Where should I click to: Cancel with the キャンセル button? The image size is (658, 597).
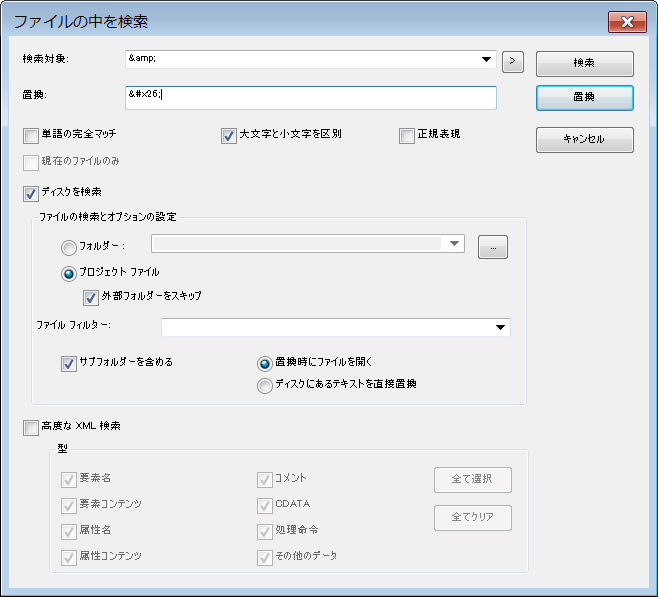[585, 140]
